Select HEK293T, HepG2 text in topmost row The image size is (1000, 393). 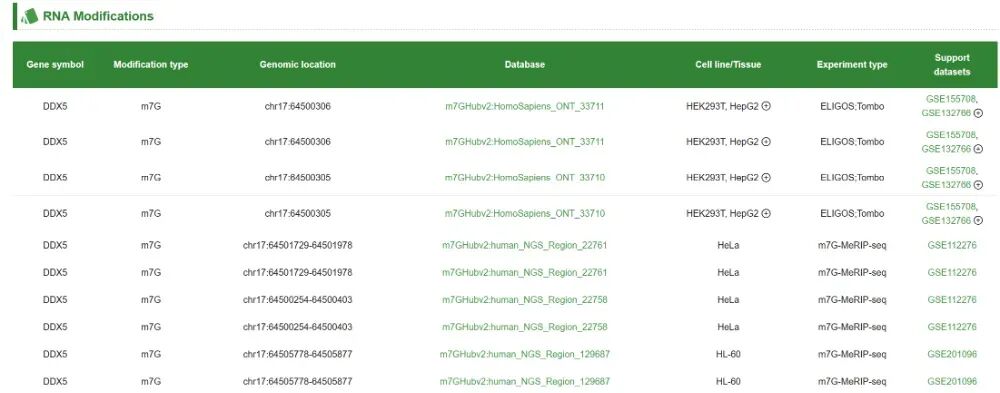[x=722, y=107]
